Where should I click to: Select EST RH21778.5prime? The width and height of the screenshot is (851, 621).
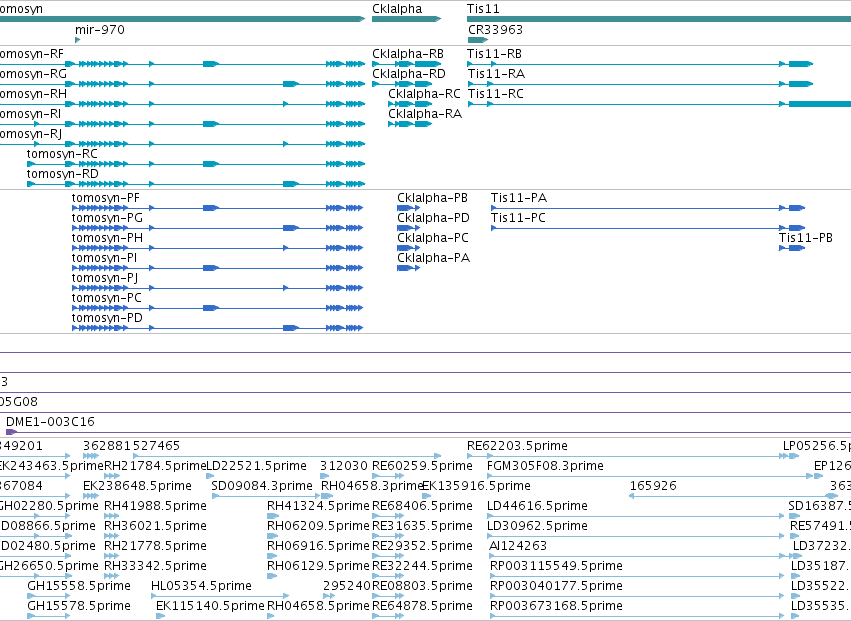pyautogui.click(x=155, y=546)
